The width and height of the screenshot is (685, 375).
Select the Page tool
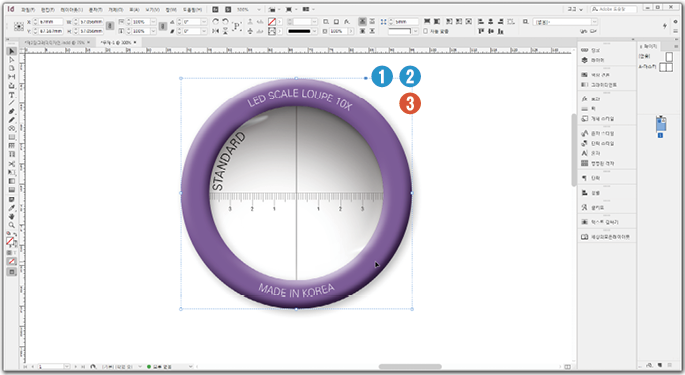pos(12,68)
